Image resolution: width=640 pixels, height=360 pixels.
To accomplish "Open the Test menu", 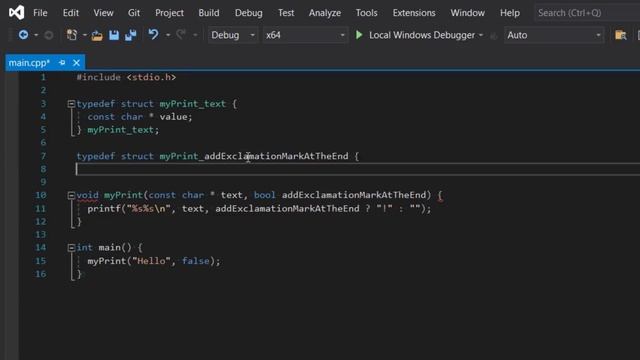I will (286, 13).
